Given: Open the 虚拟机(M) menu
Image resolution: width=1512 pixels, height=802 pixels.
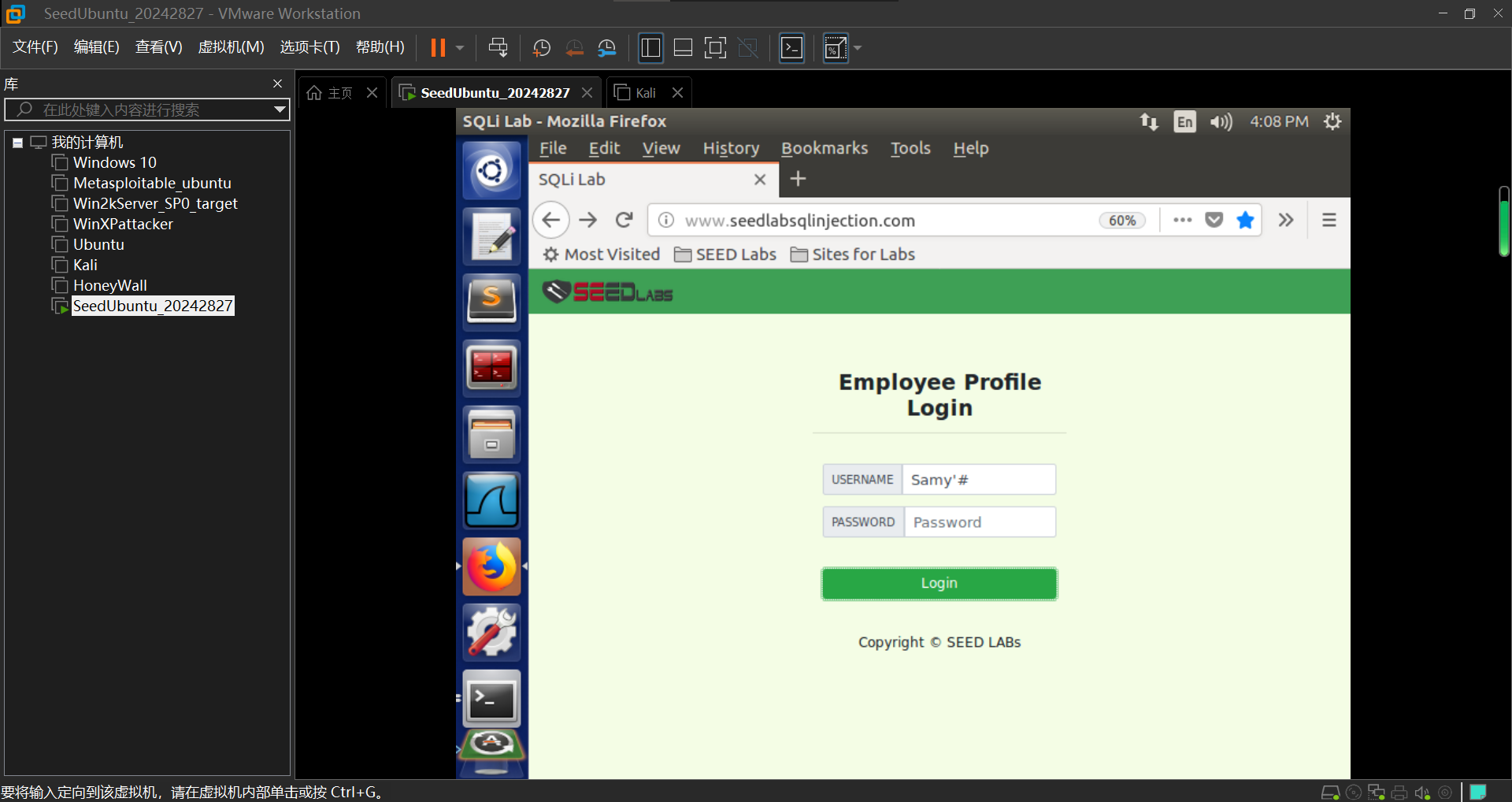Looking at the screenshot, I should tap(231, 47).
